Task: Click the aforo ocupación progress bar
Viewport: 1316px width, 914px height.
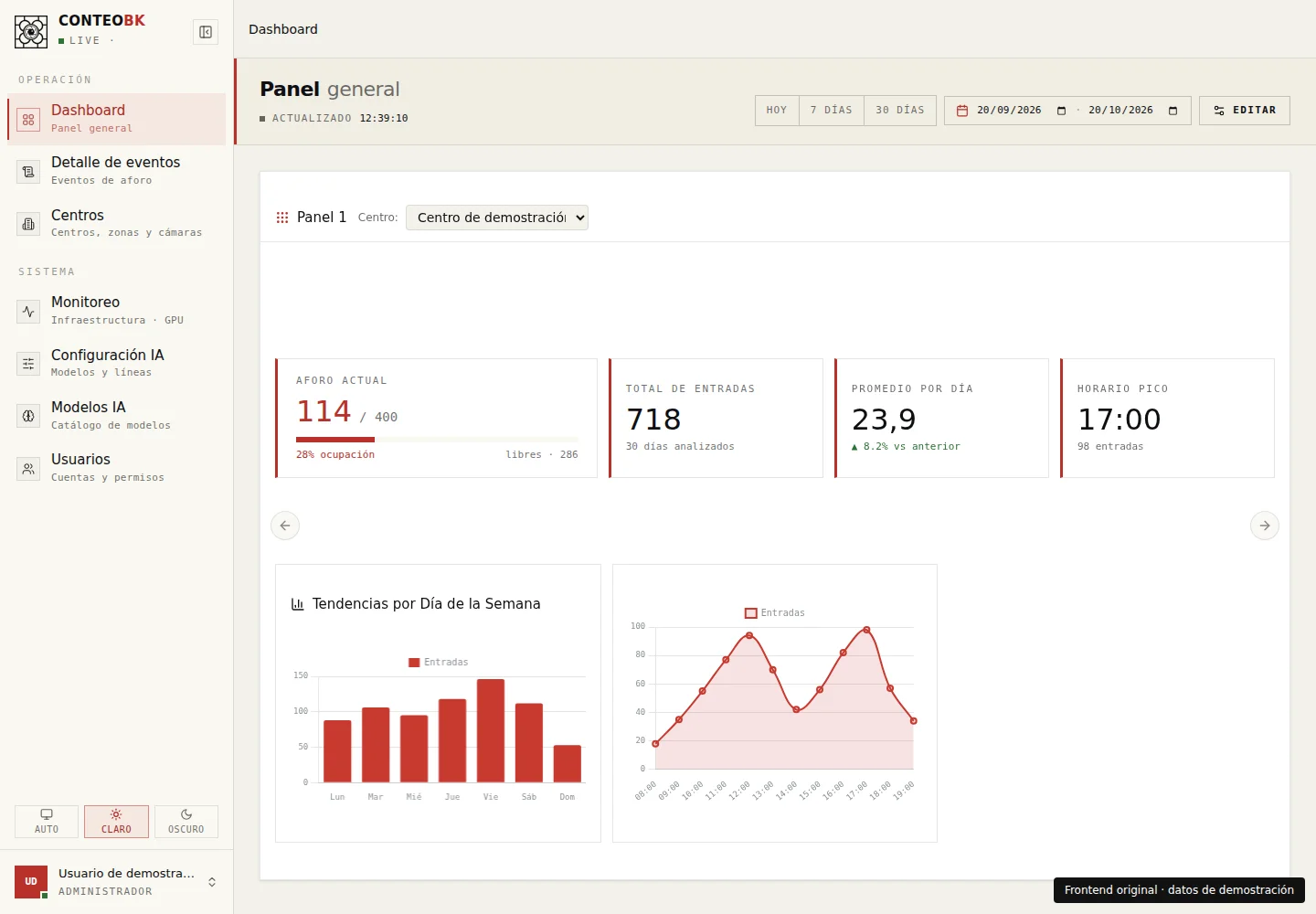Action: point(437,440)
